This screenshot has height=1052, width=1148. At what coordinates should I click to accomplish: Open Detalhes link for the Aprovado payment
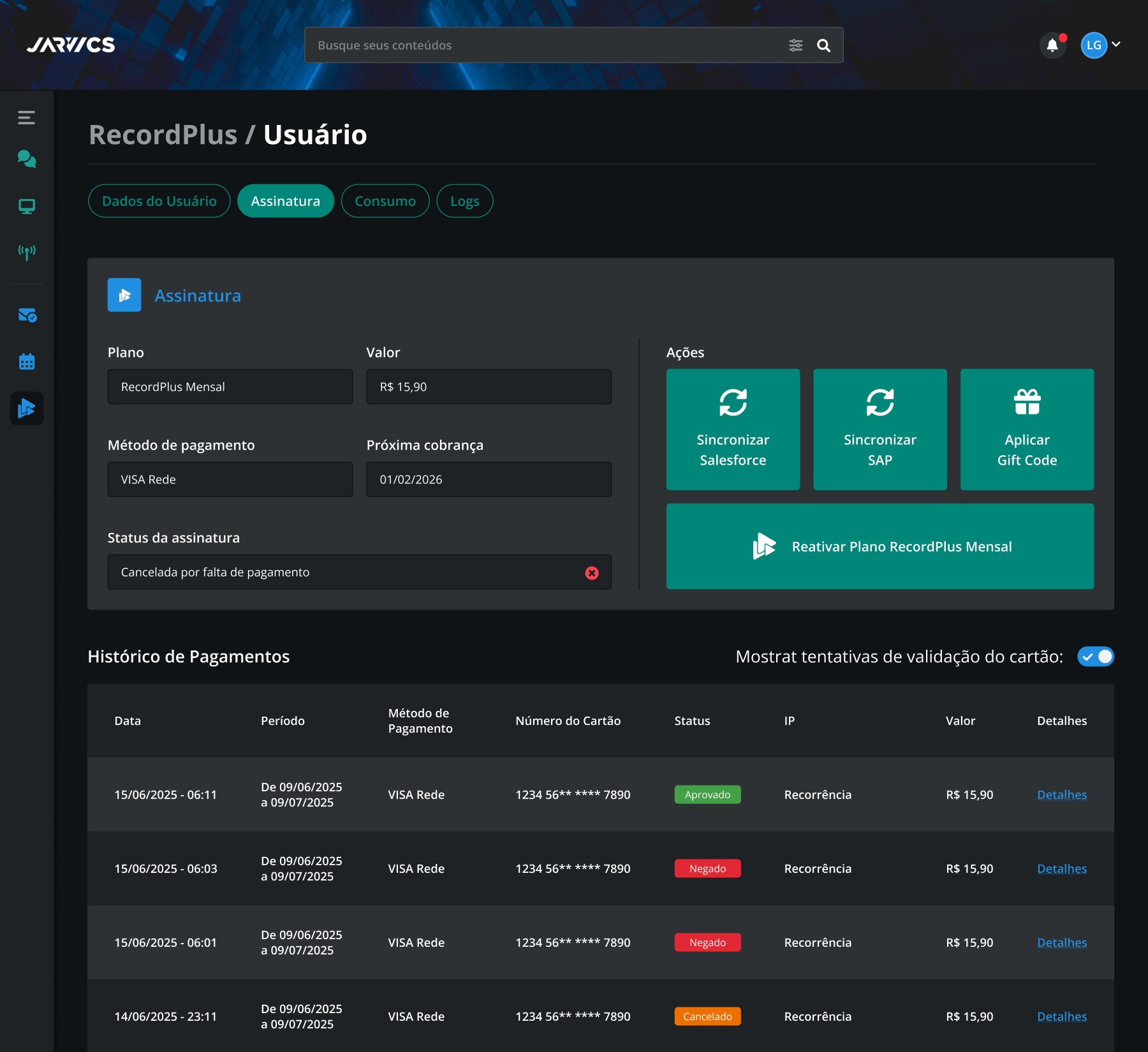[x=1062, y=795]
